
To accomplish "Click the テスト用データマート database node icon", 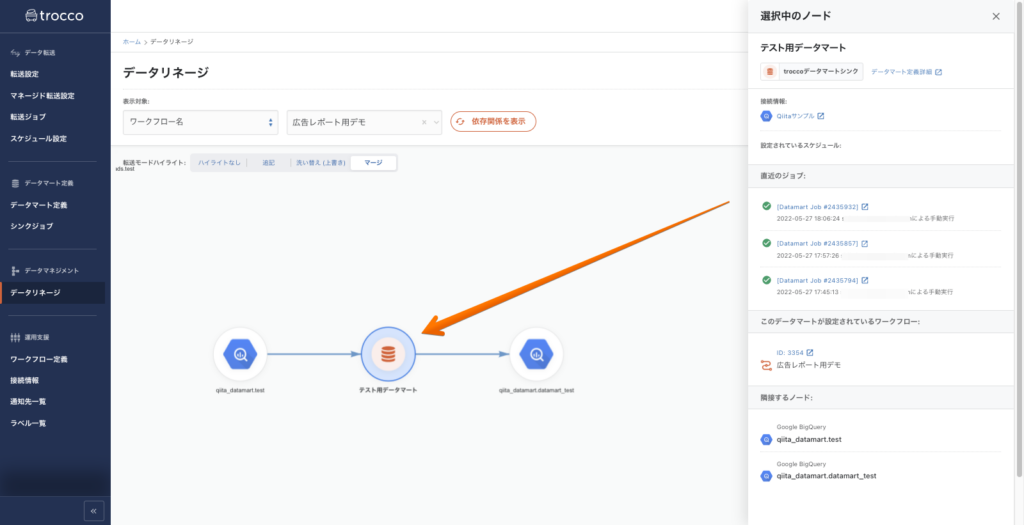I will (388, 354).
